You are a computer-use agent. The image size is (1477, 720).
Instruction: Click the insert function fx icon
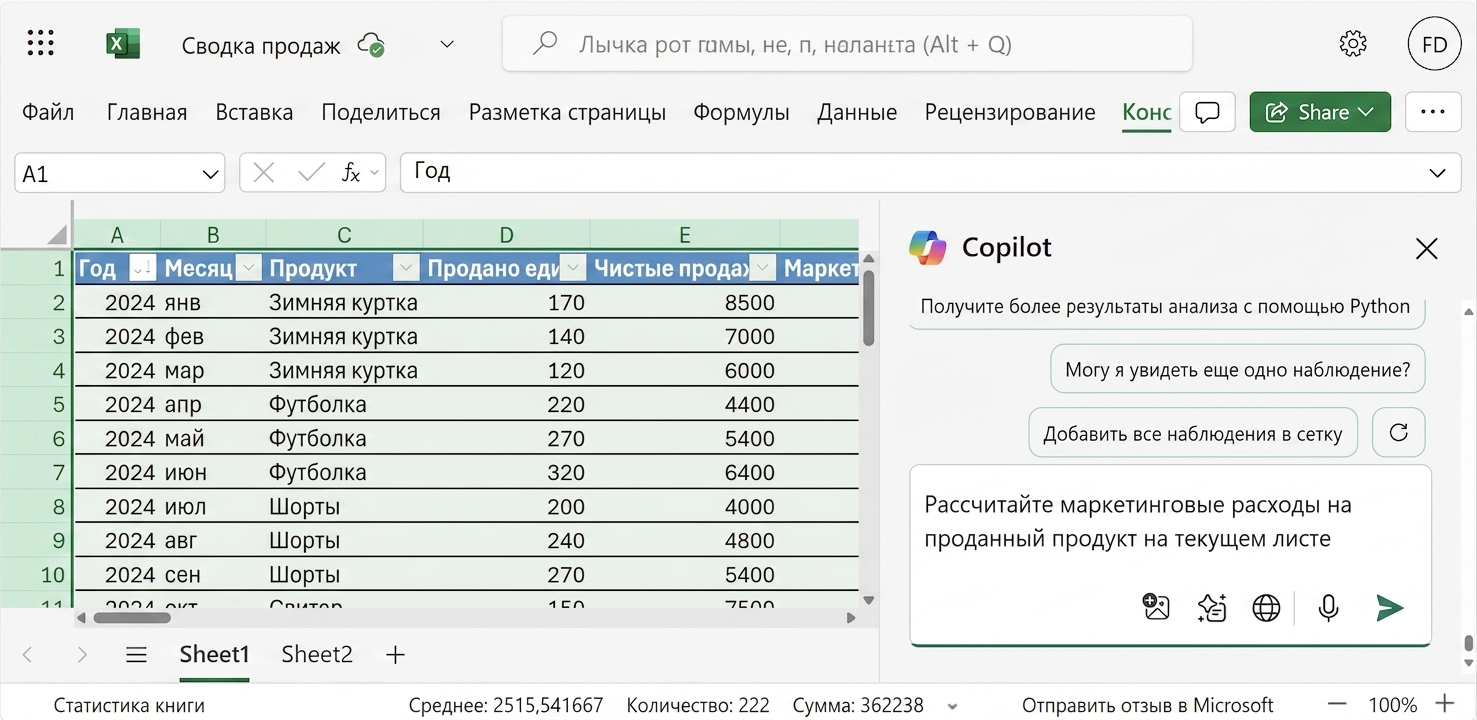tap(350, 173)
